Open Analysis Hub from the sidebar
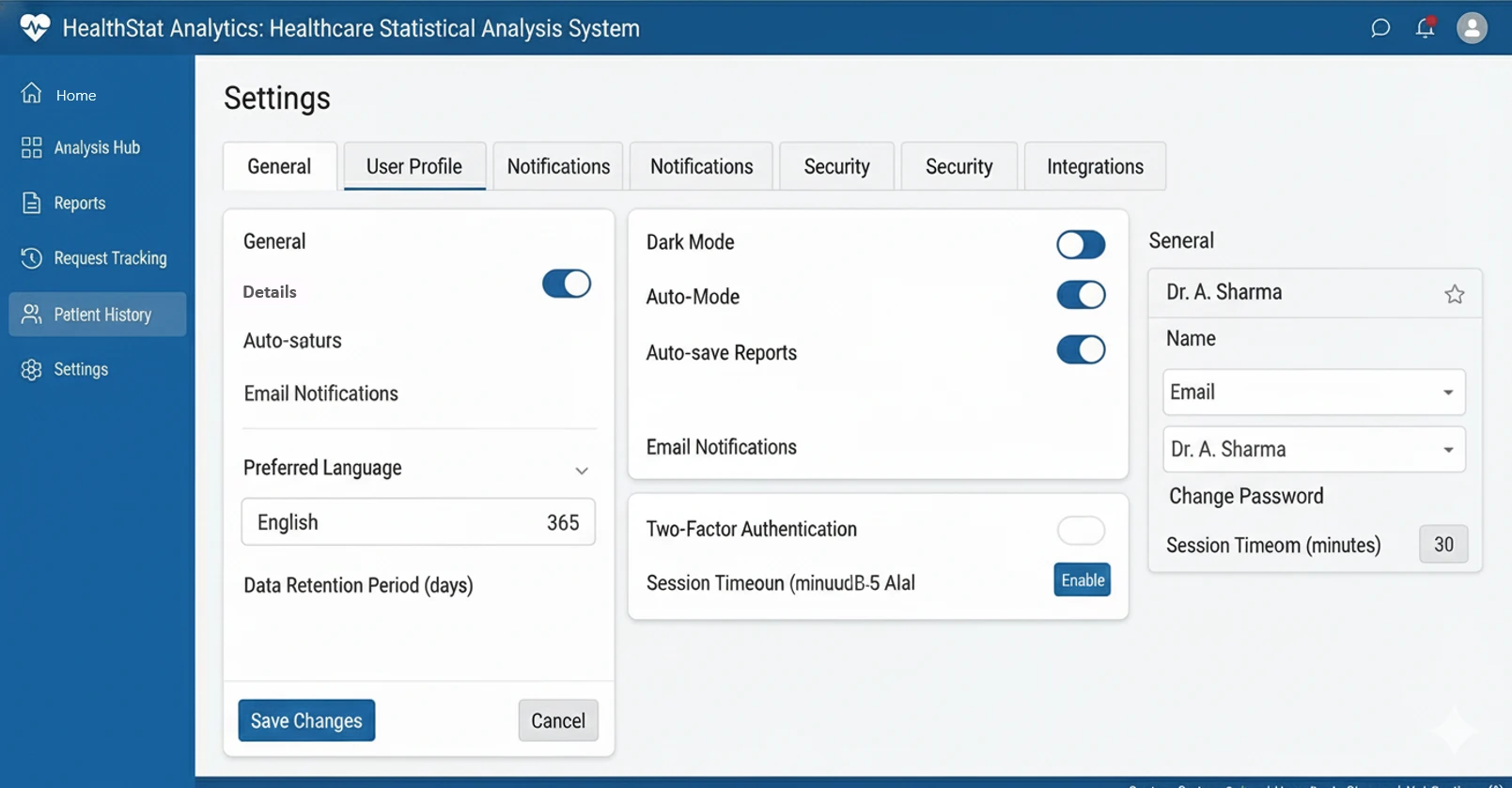The image size is (1512, 788). pyautogui.click(x=96, y=147)
